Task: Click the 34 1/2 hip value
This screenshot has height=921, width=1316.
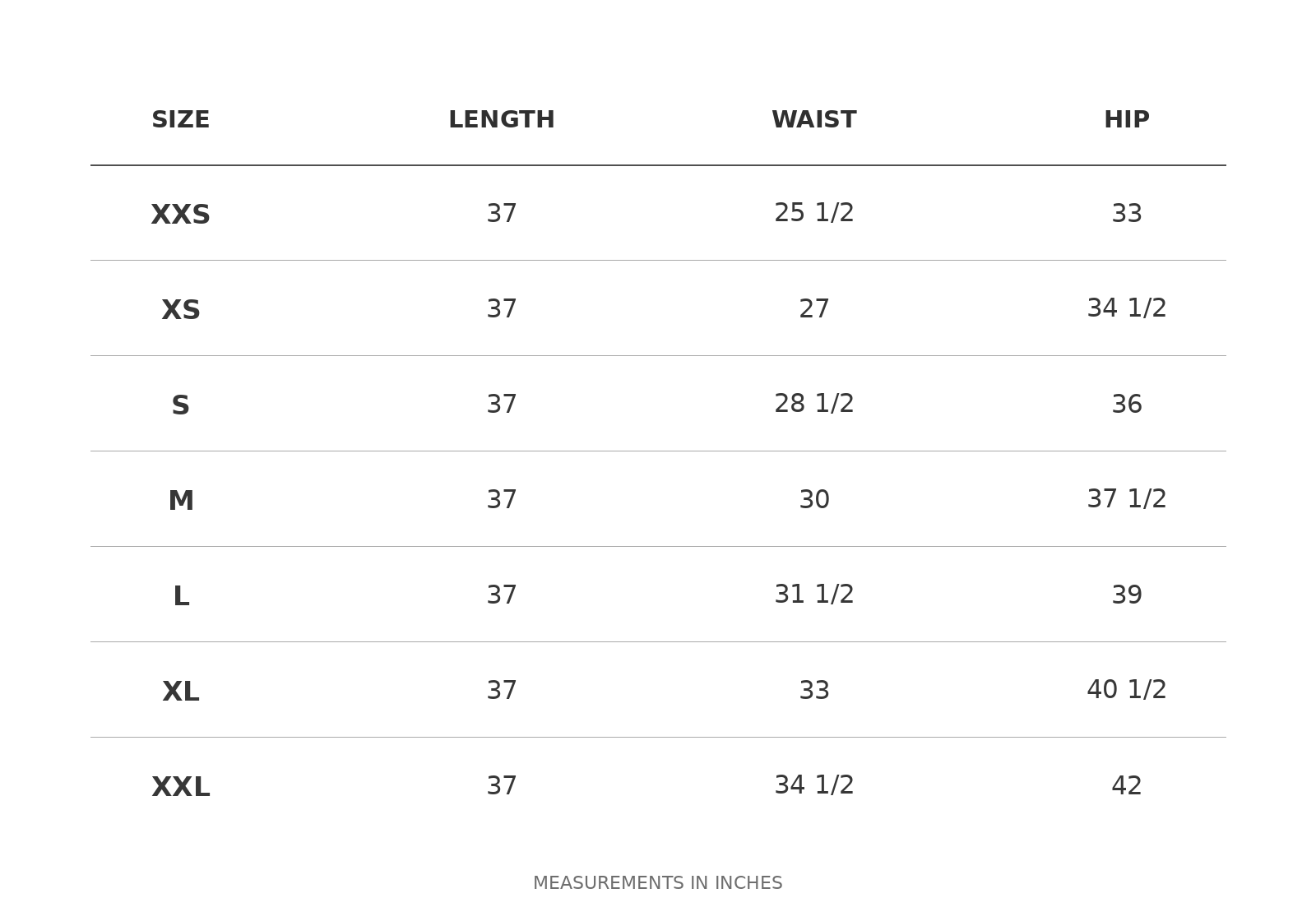Action: click(x=1127, y=309)
